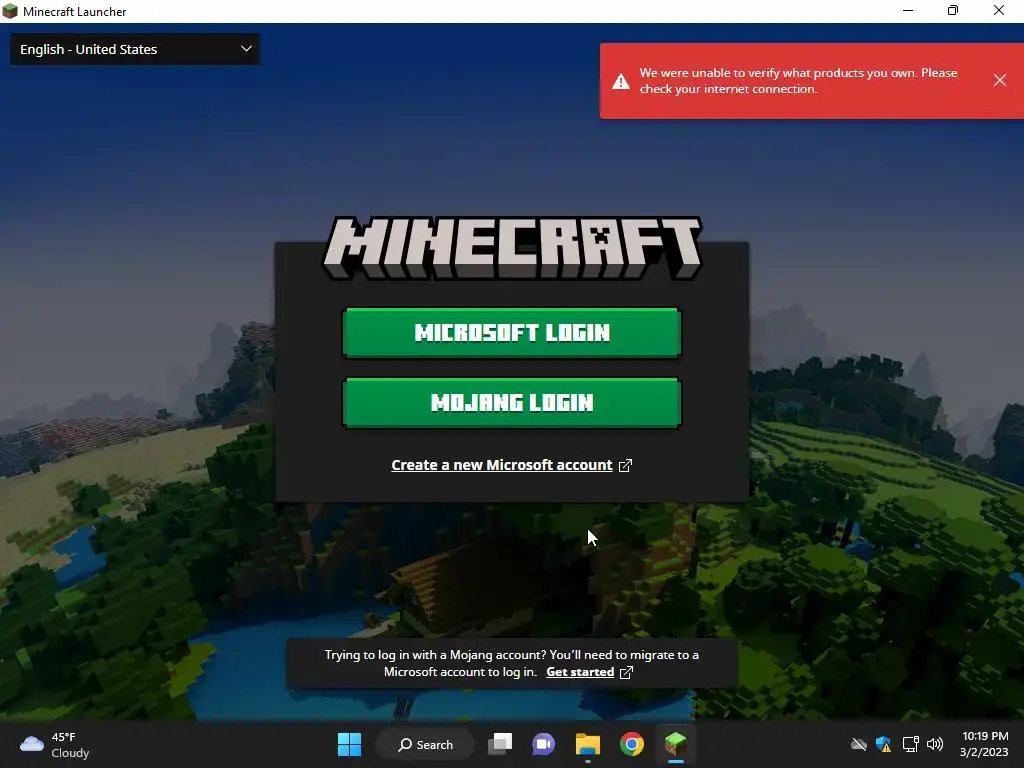Click the error text about verifying products
Viewport: 1024px width, 768px height.
coord(798,81)
